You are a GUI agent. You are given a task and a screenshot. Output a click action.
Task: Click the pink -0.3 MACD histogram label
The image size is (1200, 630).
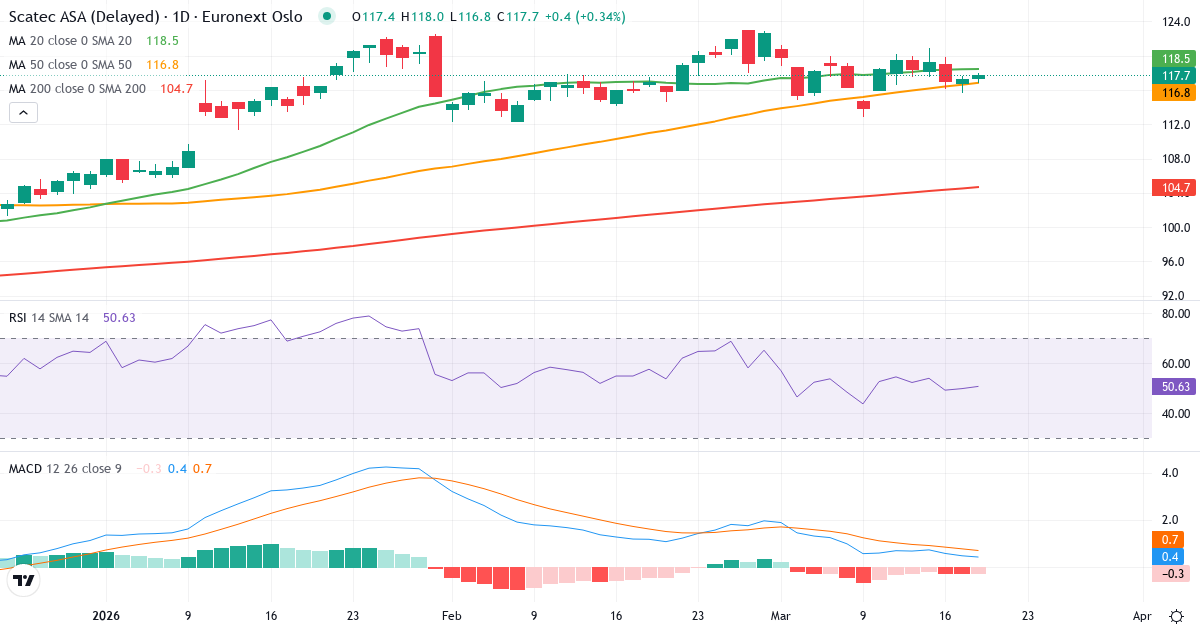[1168, 573]
